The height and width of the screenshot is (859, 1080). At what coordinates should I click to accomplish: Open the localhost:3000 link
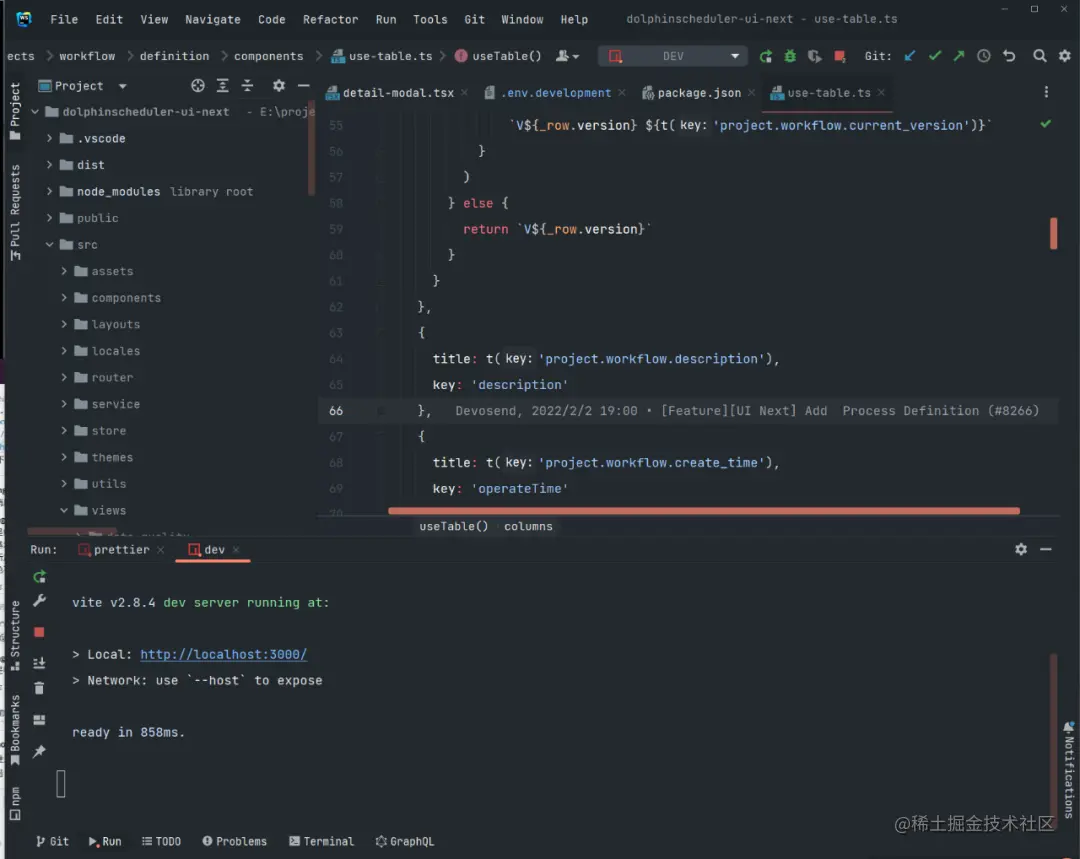pyautogui.click(x=223, y=654)
